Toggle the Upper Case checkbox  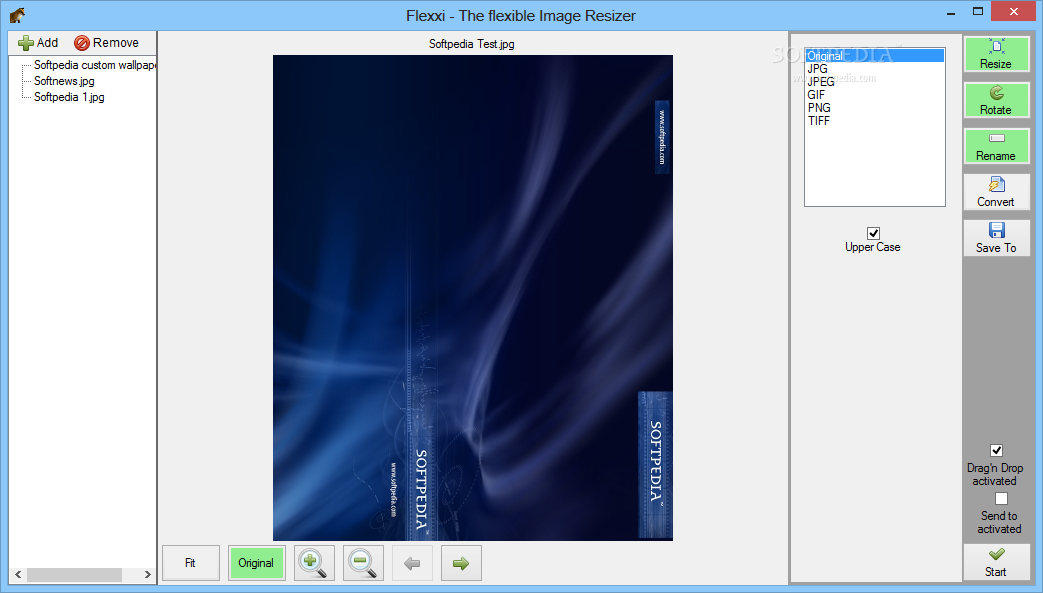[x=873, y=233]
